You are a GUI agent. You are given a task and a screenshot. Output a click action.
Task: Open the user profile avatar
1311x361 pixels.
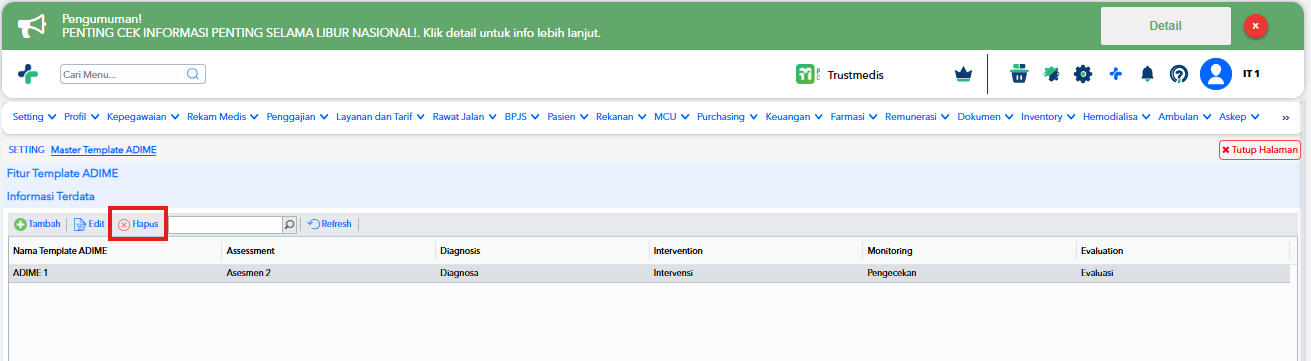[1216, 74]
